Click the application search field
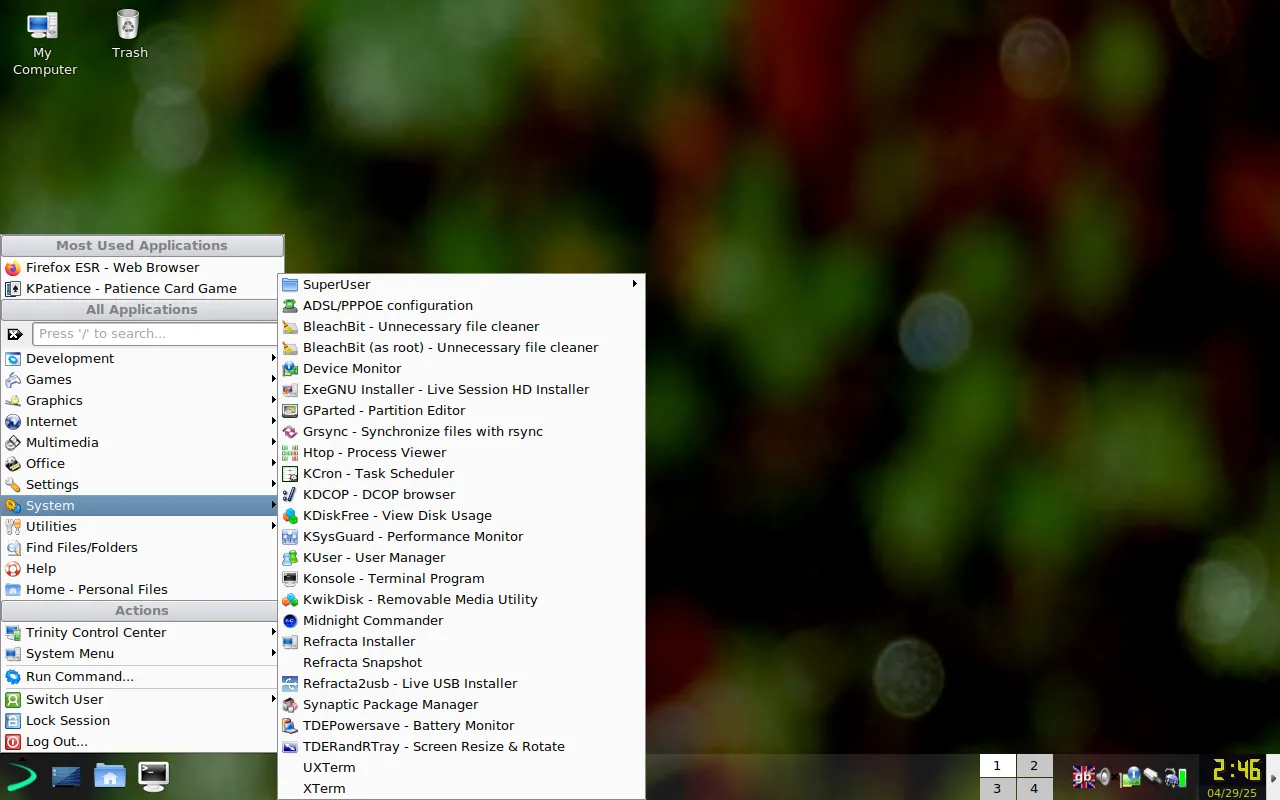 coord(155,333)
